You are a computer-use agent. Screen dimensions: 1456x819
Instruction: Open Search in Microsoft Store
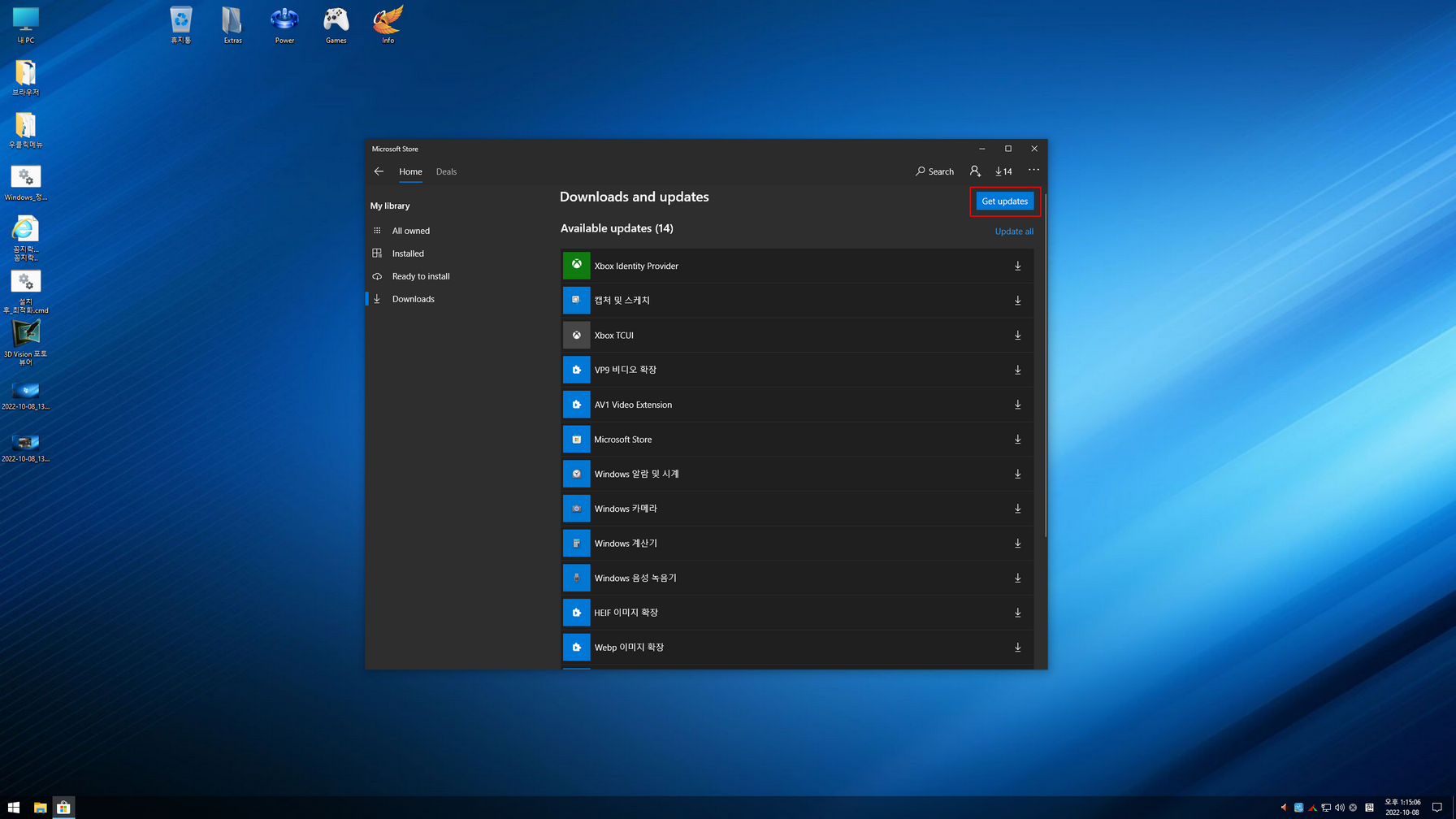934,171
